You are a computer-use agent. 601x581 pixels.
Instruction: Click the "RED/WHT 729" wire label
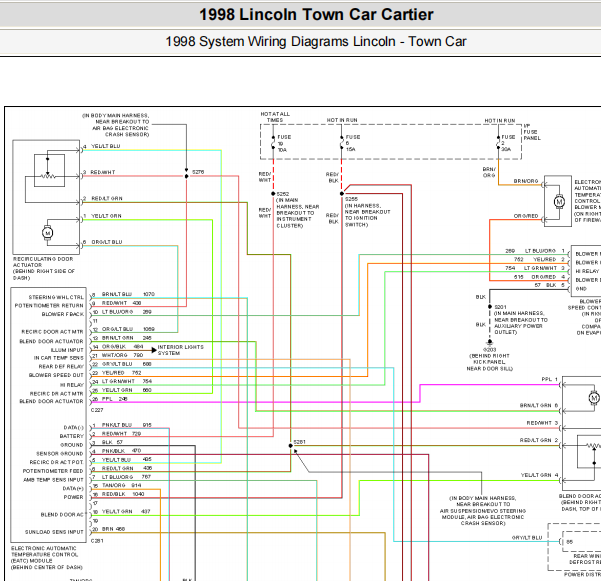point(122,434)
